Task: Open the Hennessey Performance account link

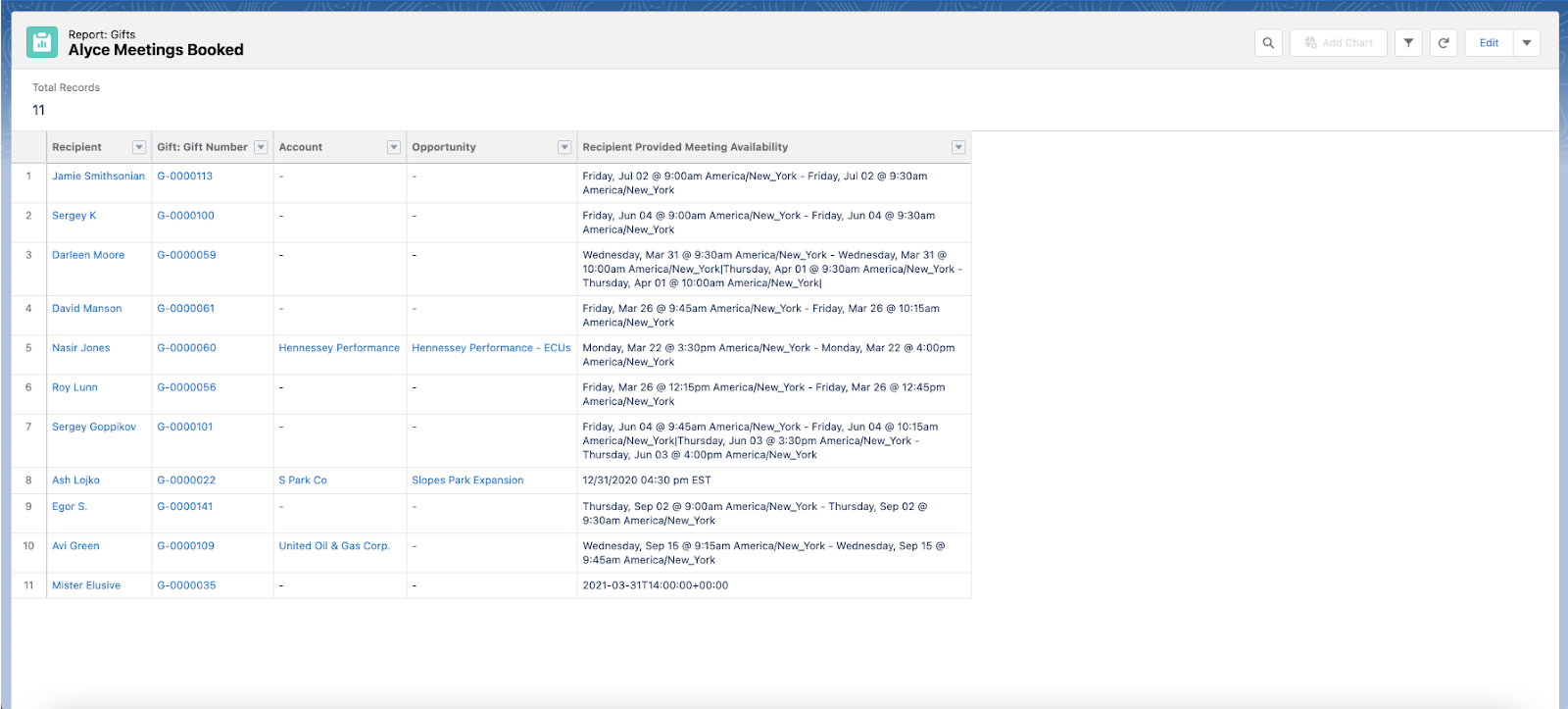Action: [x=339, y=348]
